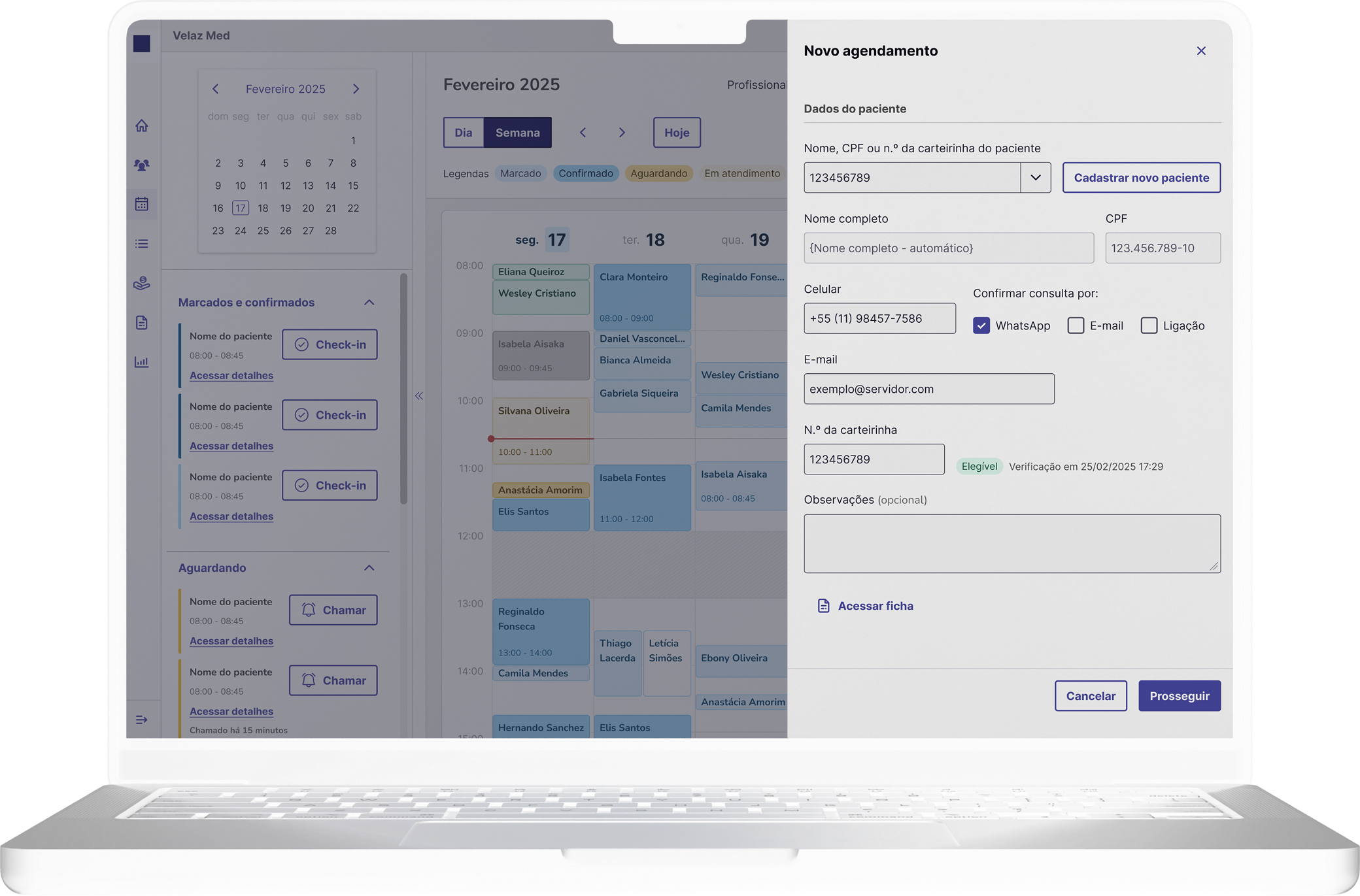Click the left panel vertical scrollbar
Viewport: 1360px width, 896px height.
pos(403,389)
